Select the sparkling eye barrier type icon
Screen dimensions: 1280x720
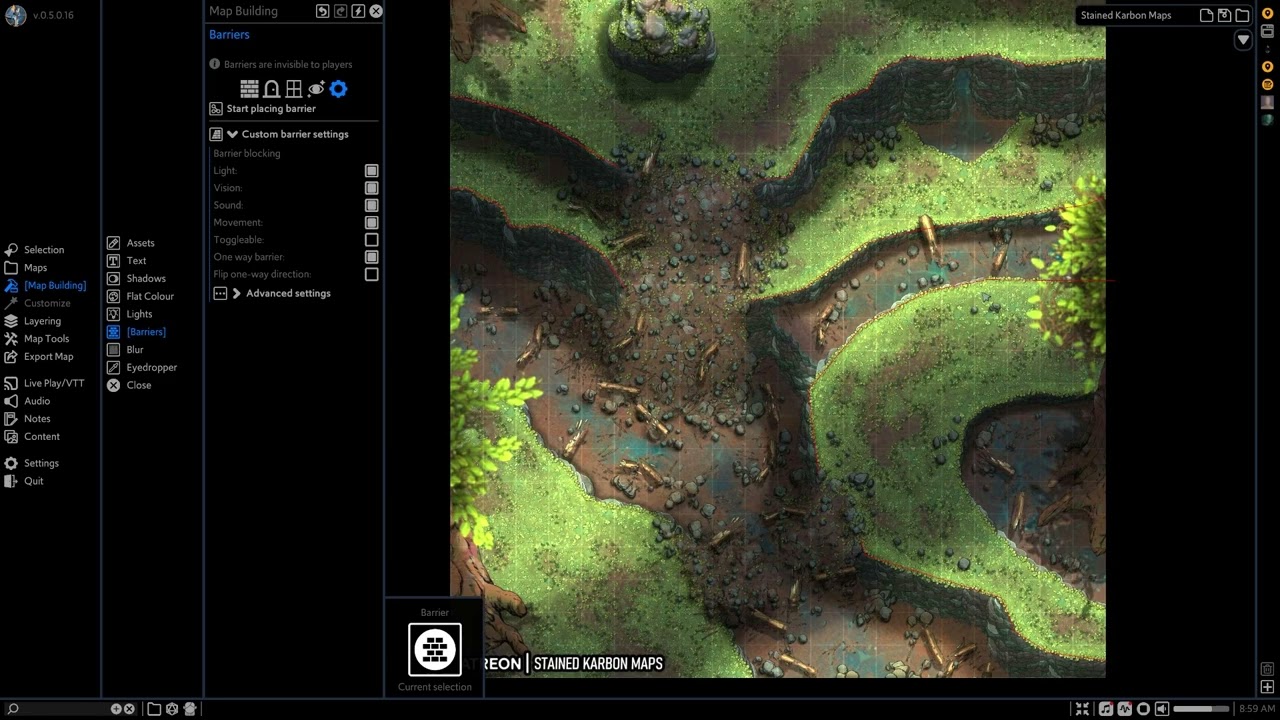[x=316, y=89]
